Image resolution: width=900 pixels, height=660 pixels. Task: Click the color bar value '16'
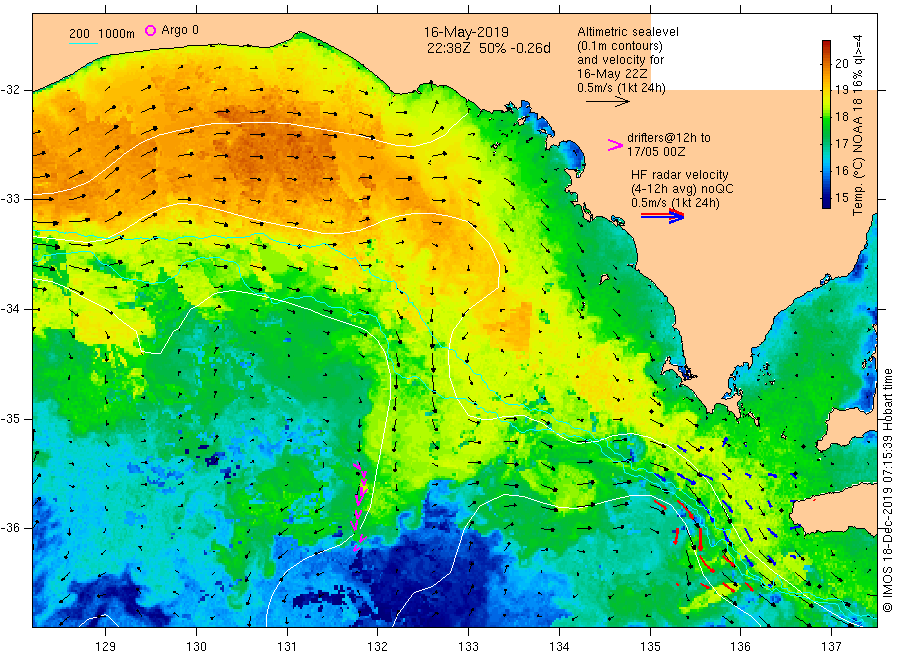coord(841,170)
